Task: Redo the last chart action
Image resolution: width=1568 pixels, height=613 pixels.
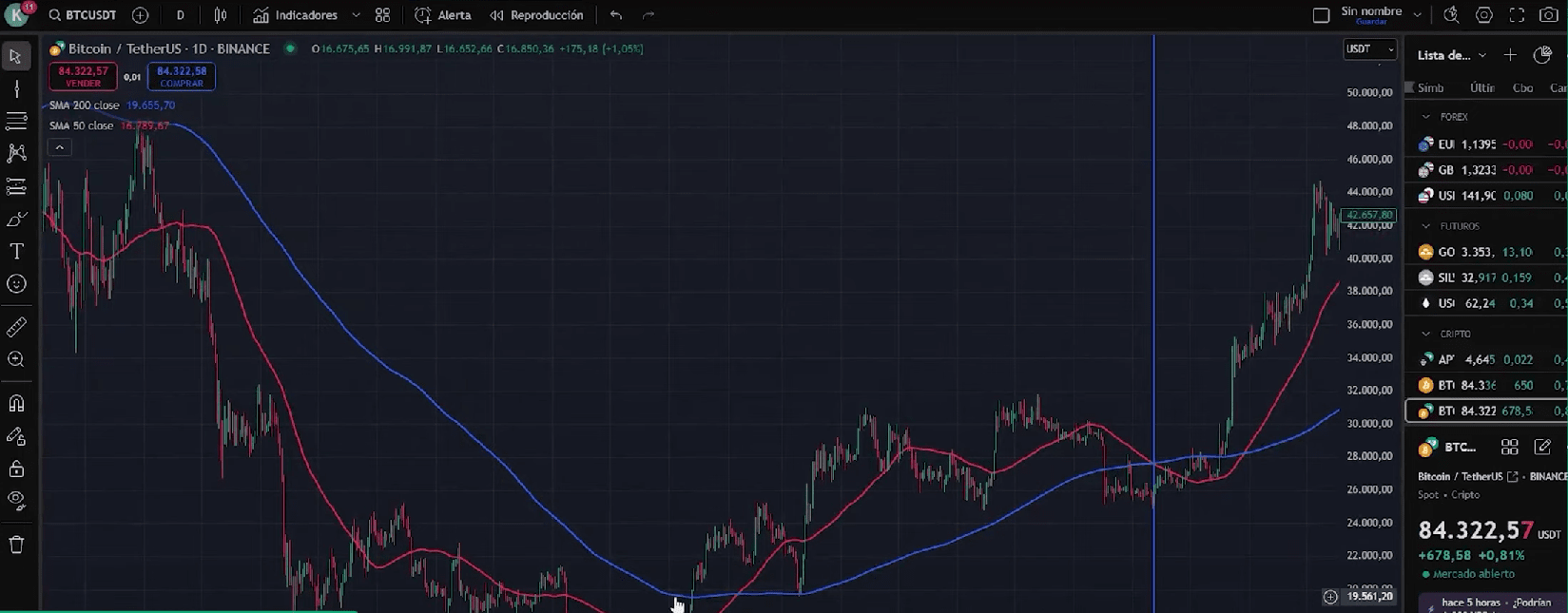Action: tap(648, 15)
